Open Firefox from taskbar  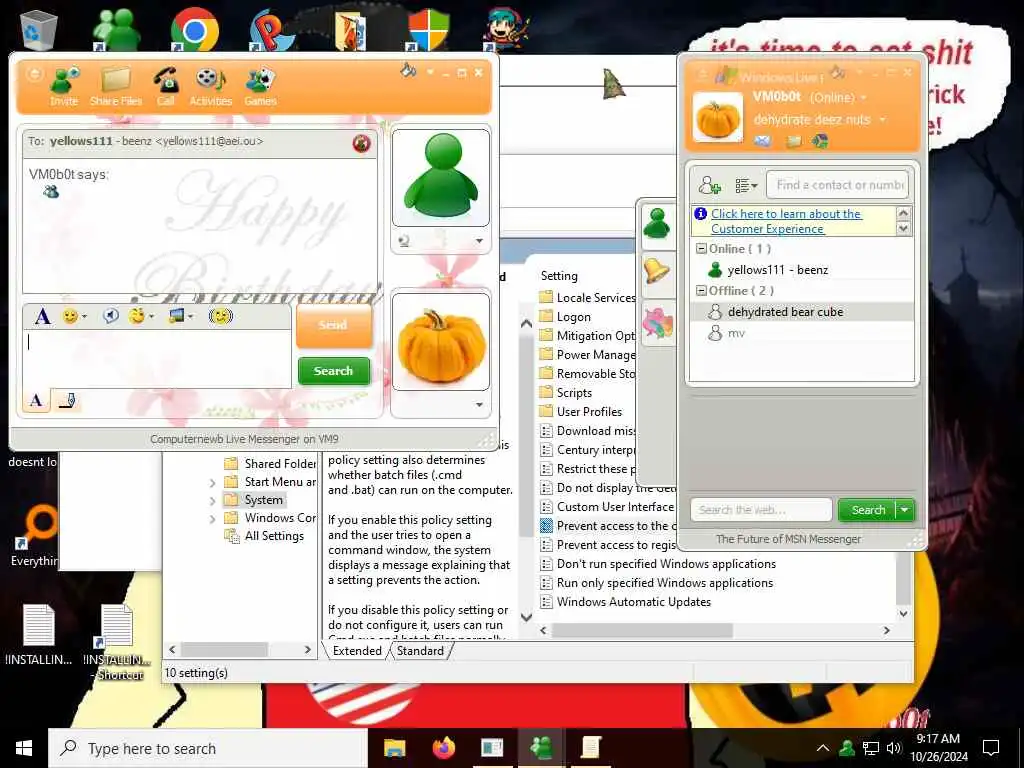tap(444, 748)
